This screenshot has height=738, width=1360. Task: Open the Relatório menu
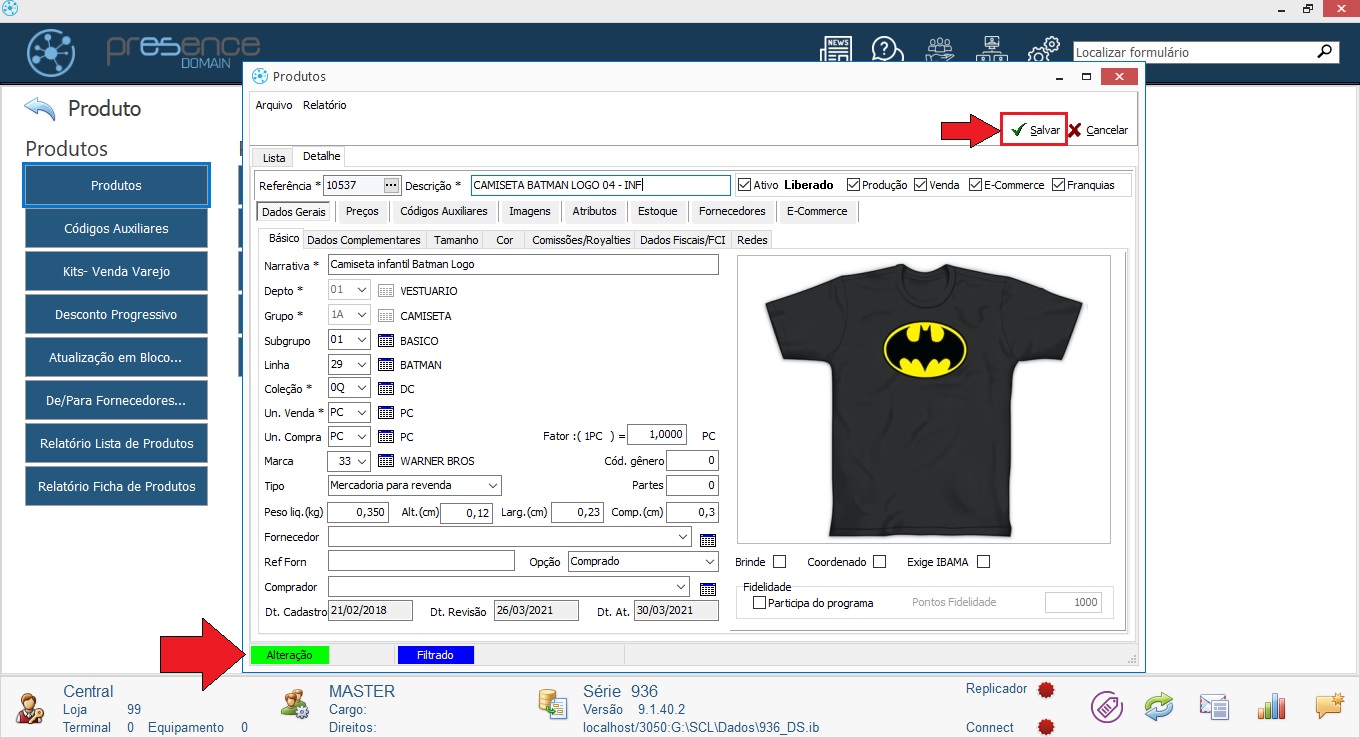click(324, 105)
